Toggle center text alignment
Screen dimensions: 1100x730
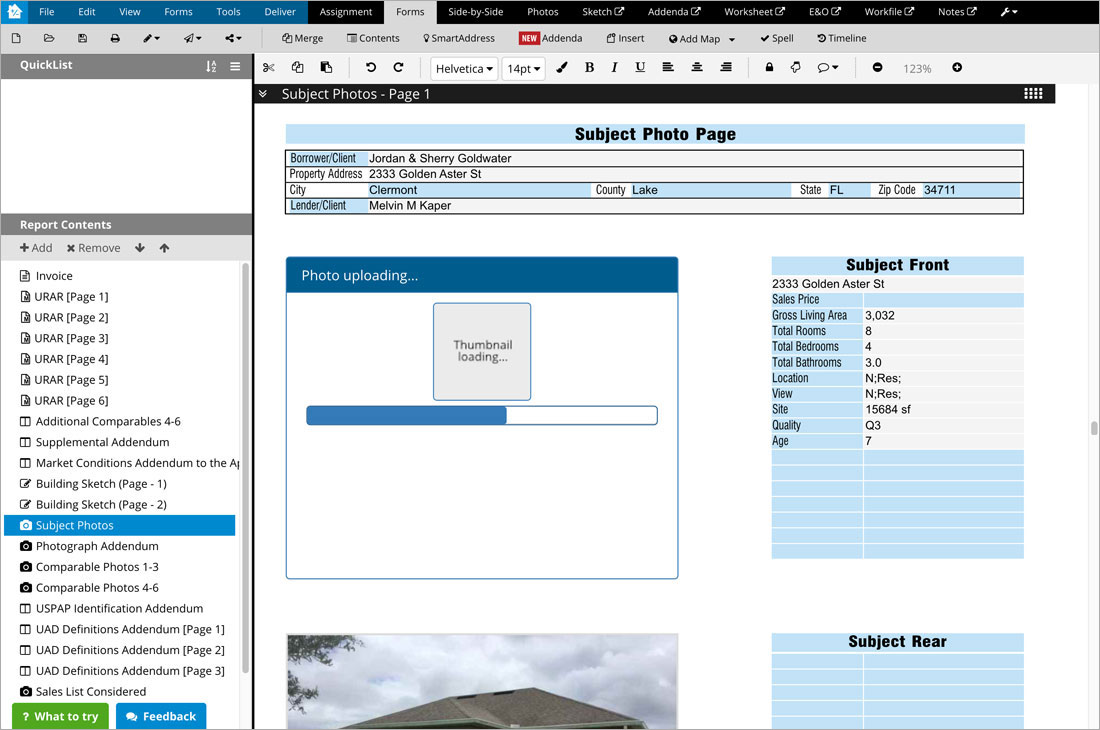pyautogui.click(x=696, y=67)
